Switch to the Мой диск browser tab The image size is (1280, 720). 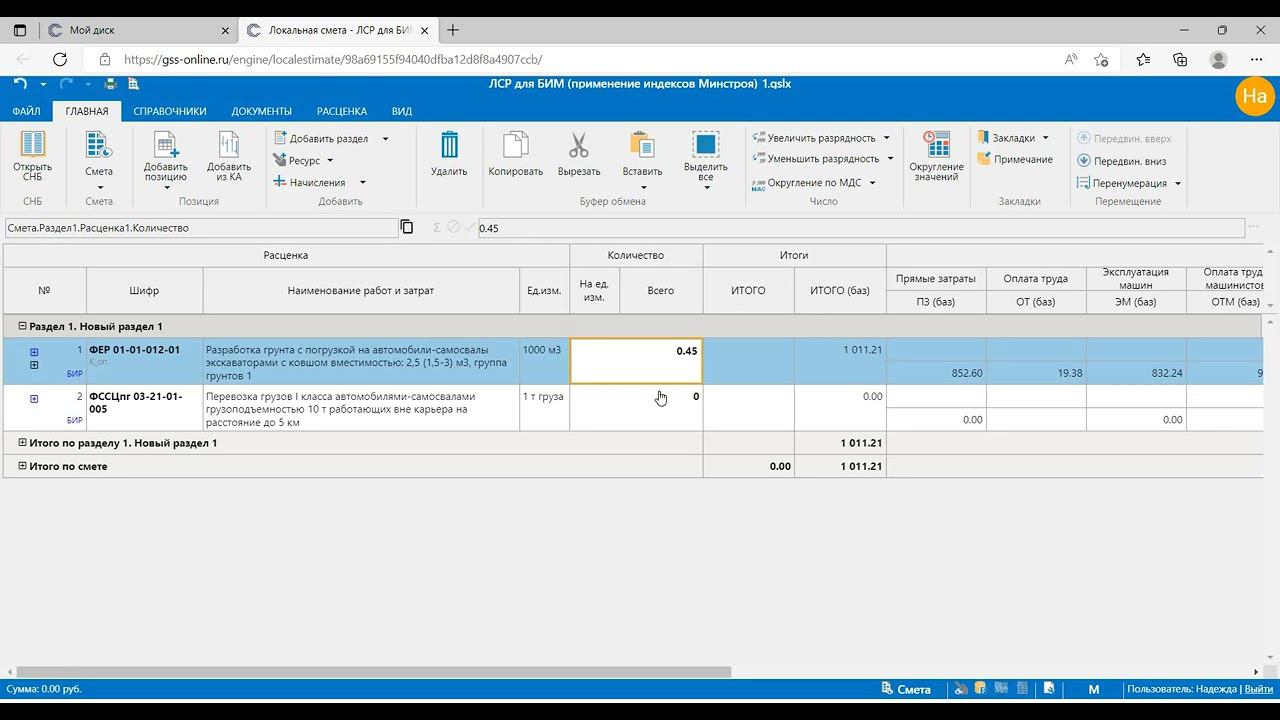tap(139, 30)
